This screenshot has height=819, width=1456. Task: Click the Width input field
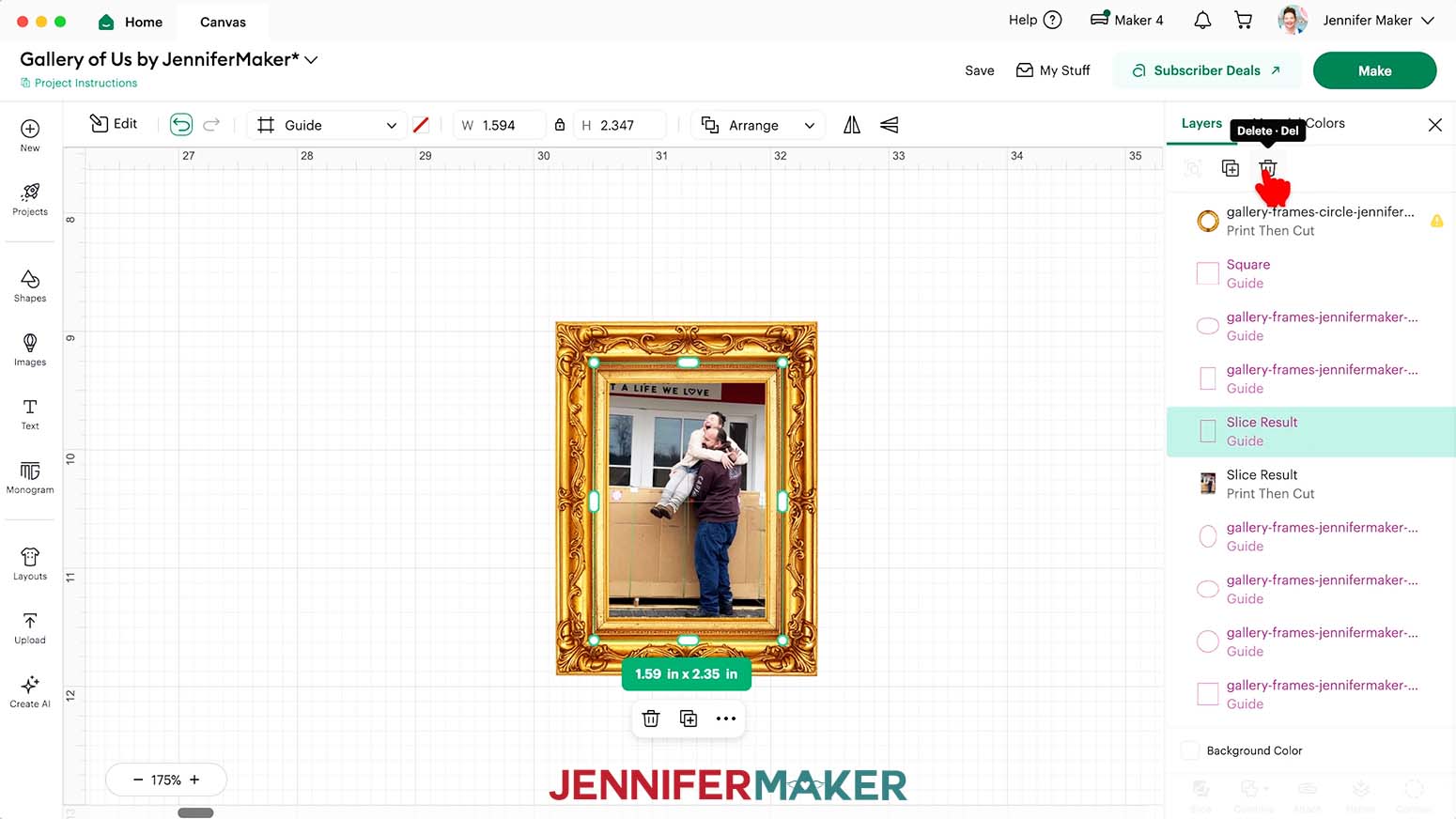pos(499,125)
